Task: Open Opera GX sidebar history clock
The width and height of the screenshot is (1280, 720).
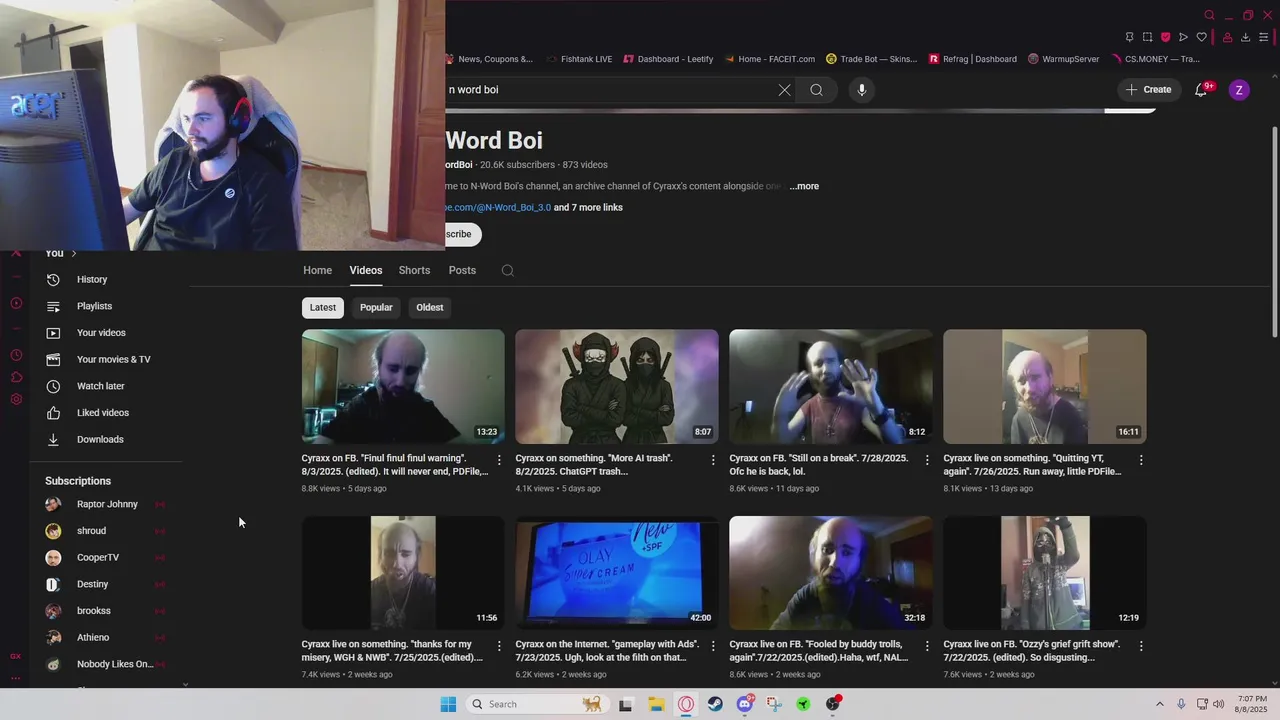Action: tap(16, 355)
